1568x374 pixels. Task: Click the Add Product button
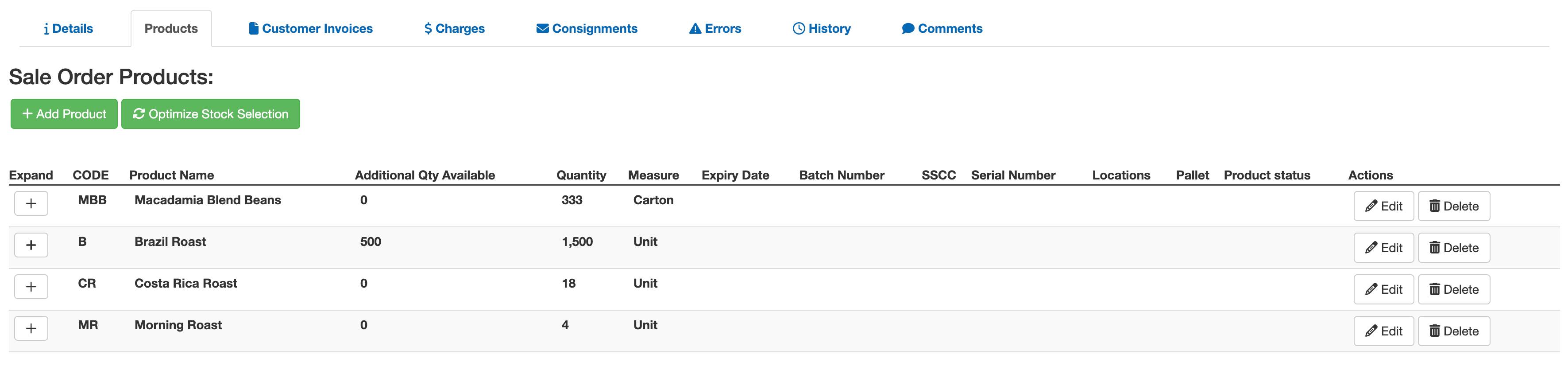[64, 114]
